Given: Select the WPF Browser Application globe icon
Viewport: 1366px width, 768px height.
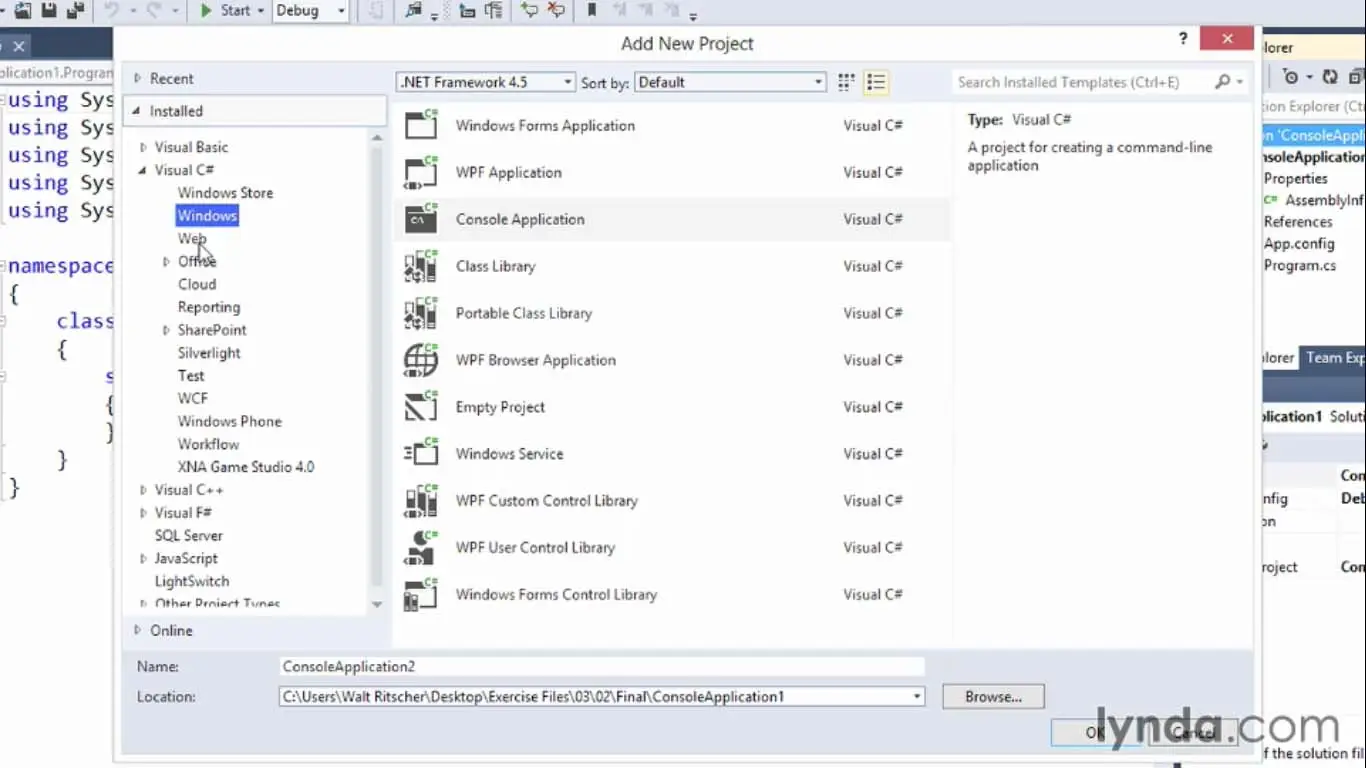Looking at the screenshot, I should pyautogui.click(x=421, y=360).
